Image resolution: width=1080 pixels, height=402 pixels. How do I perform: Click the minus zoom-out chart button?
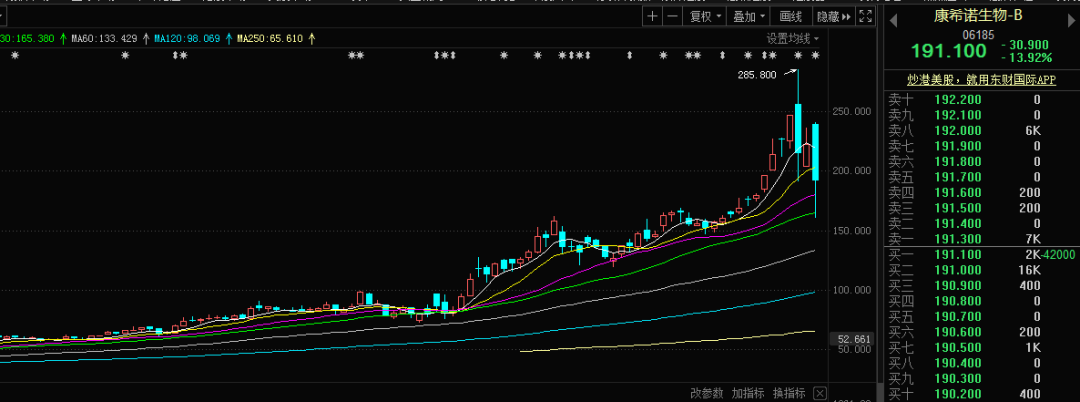[672, 16]
